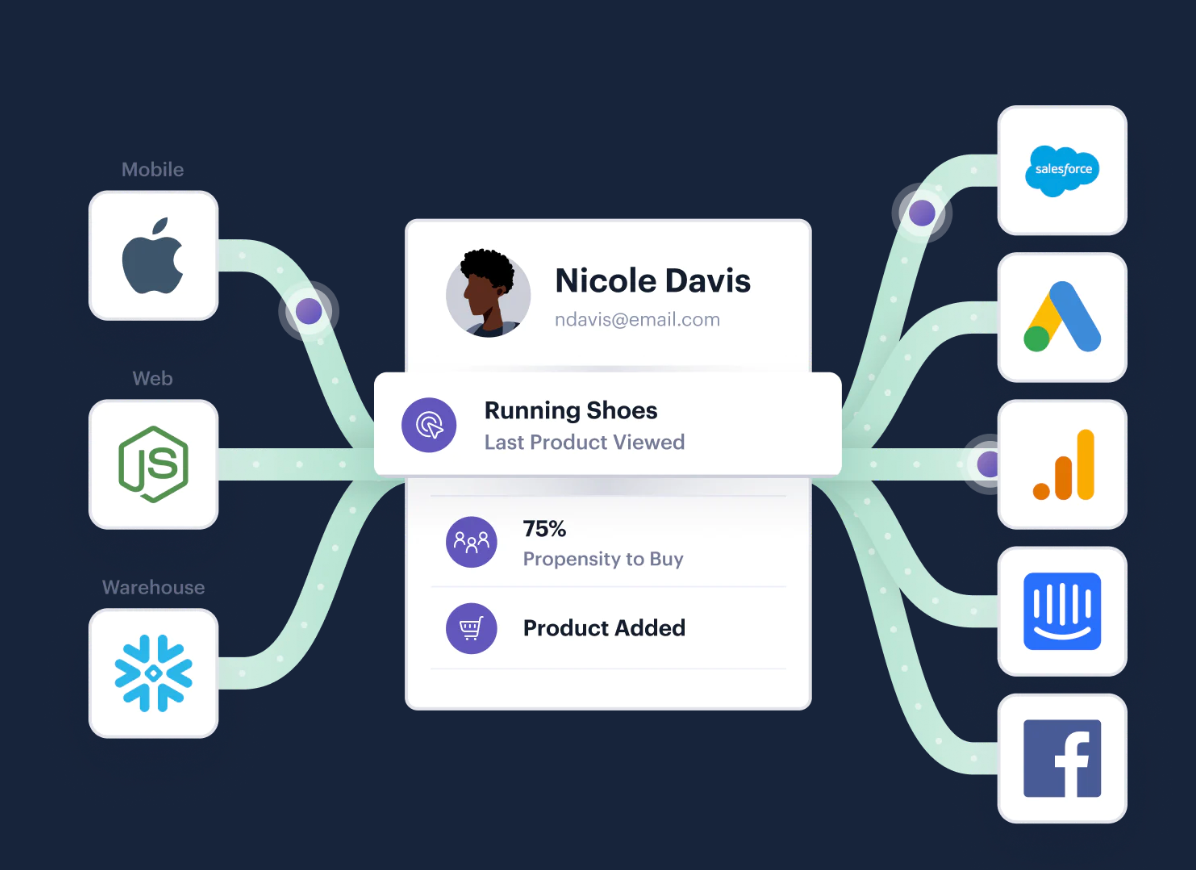Click the purple dot beside Google Analytics tile

(988, 464)
